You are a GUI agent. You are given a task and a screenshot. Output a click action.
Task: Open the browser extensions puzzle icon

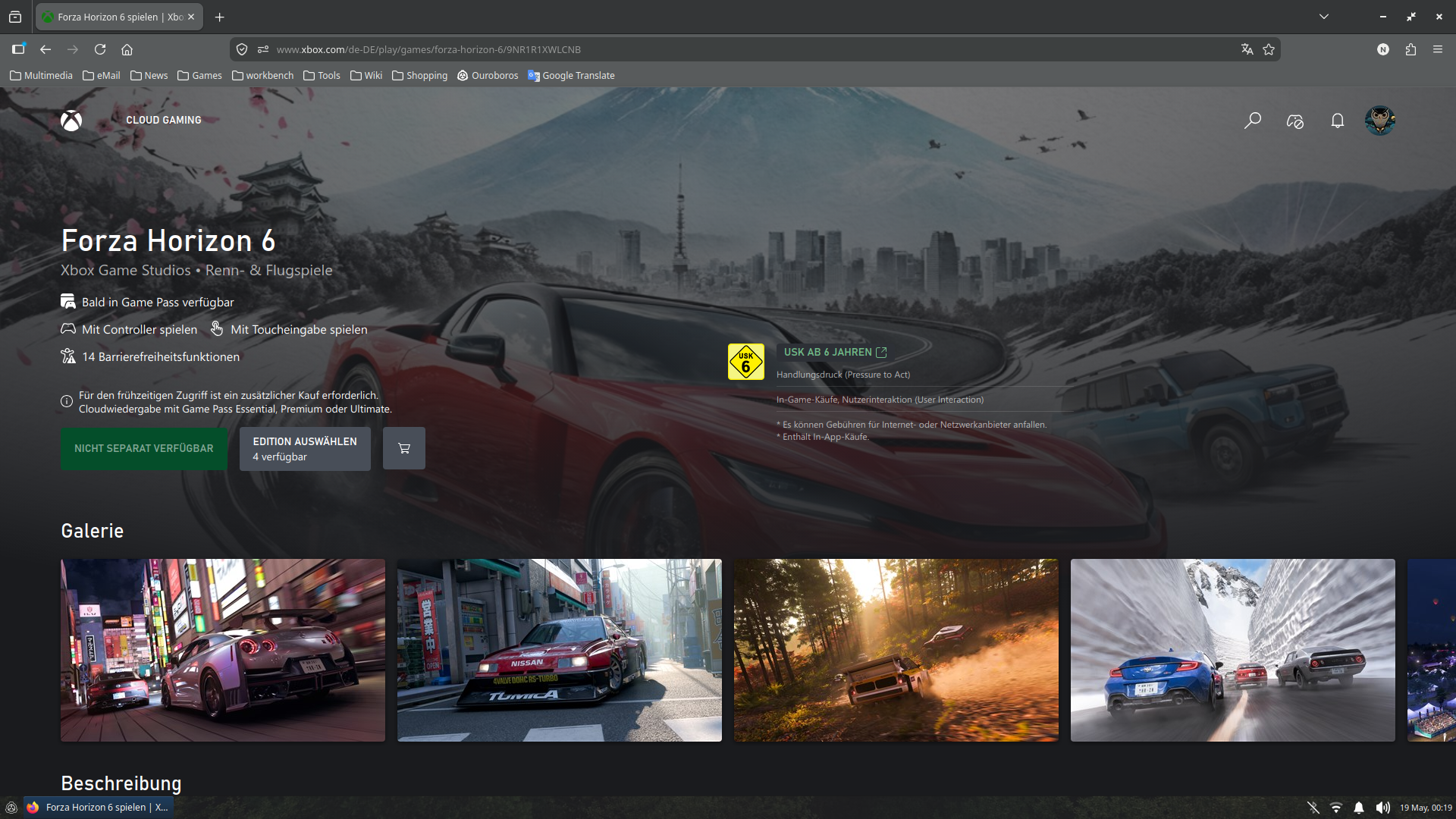(1410, 49)
